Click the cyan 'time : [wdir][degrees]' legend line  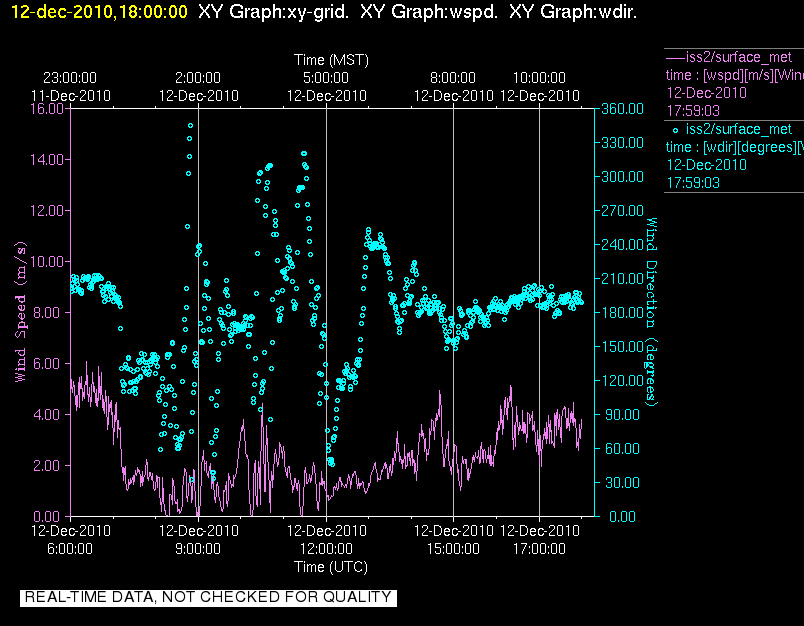(735, 147)
